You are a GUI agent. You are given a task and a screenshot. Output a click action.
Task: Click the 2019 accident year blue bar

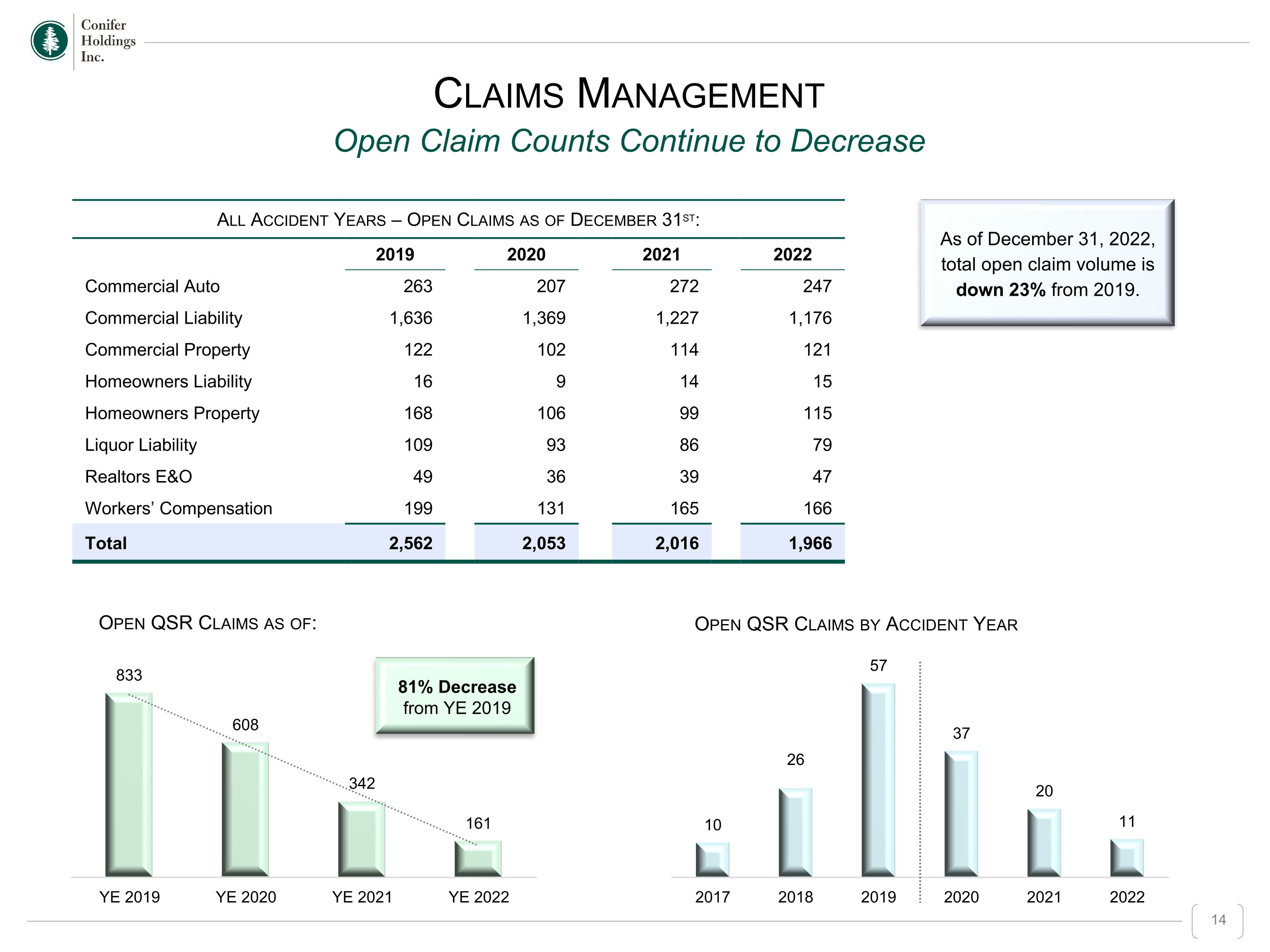click(878, 780)
